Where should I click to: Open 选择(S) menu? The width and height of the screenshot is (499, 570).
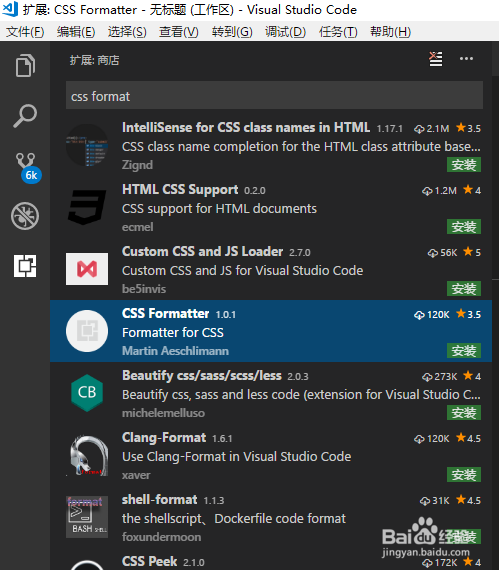click(127, 32)
